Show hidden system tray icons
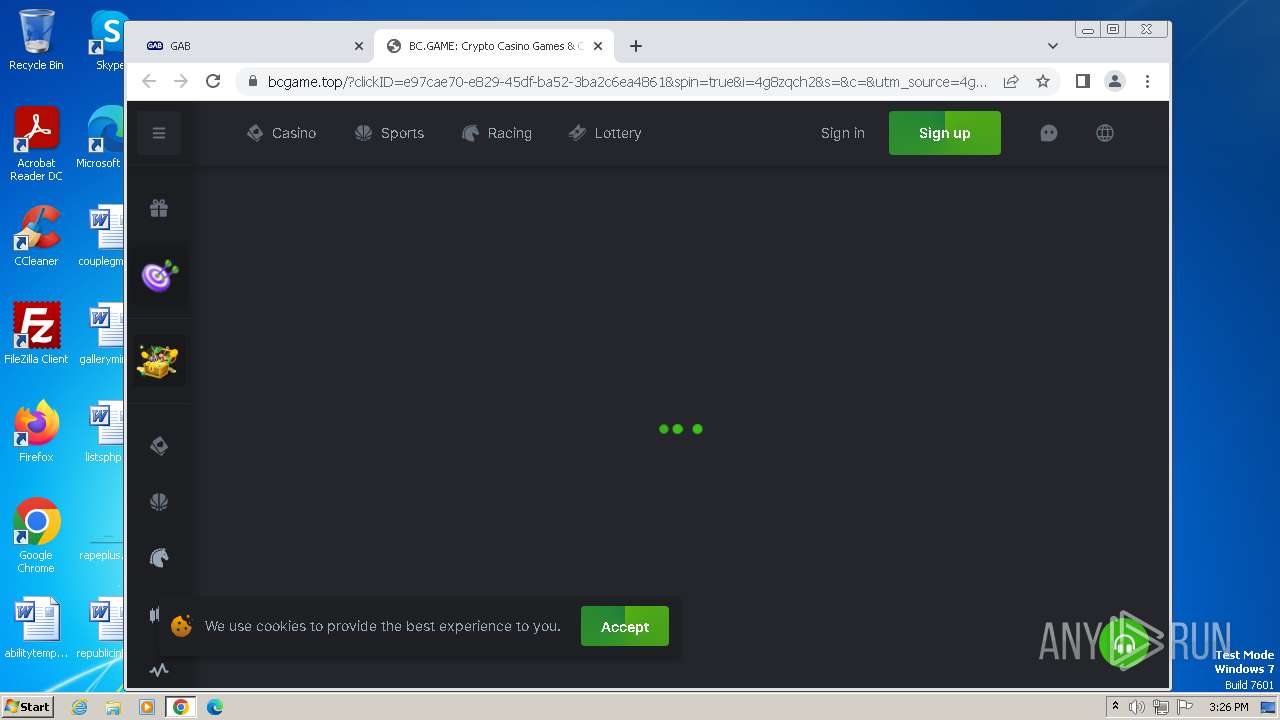The width and height of the screenshot is (1280, 720). [x=1115, y=707]
